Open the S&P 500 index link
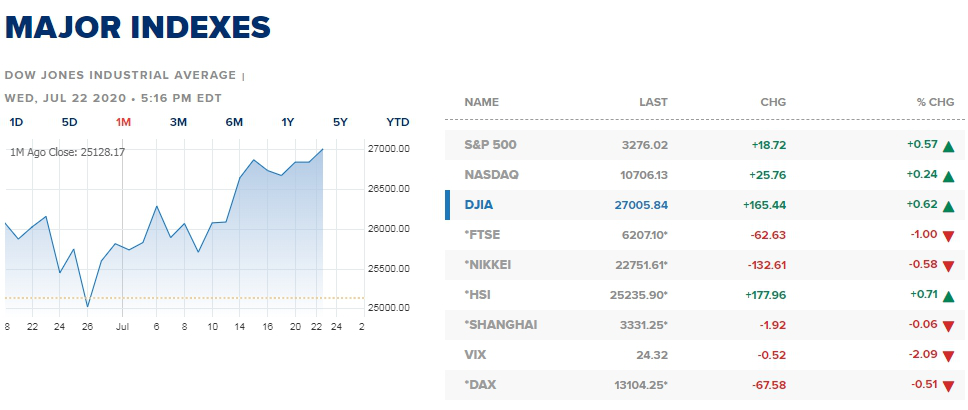Screen dimensions: 968x410 pyautogui.click(x=490, y=145)
